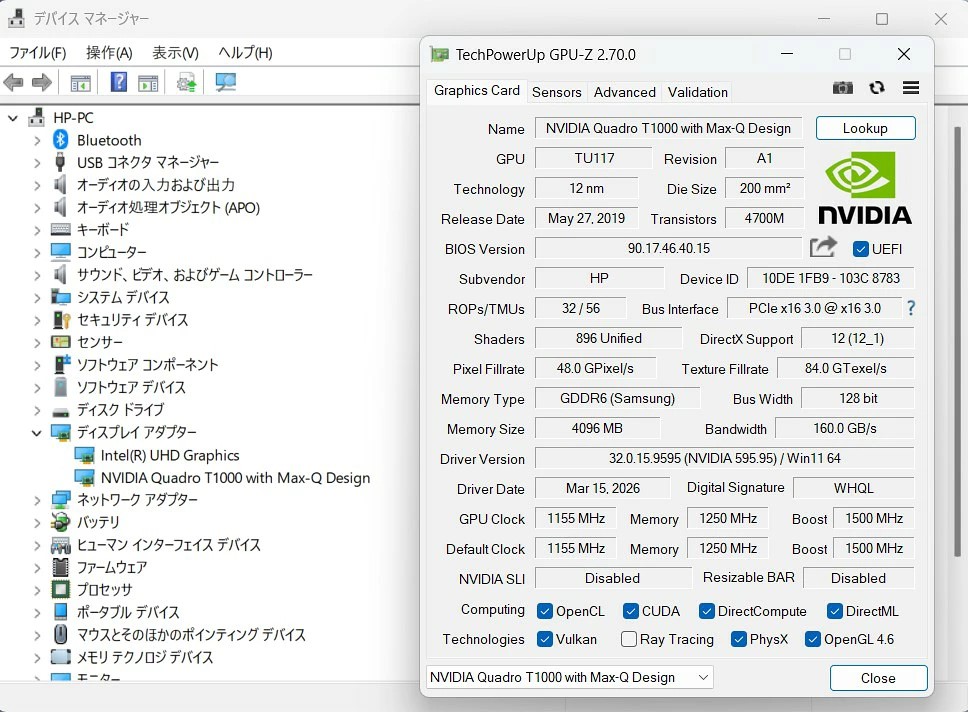
Task: Click the update driver toolbar icon
Action: 186,82
